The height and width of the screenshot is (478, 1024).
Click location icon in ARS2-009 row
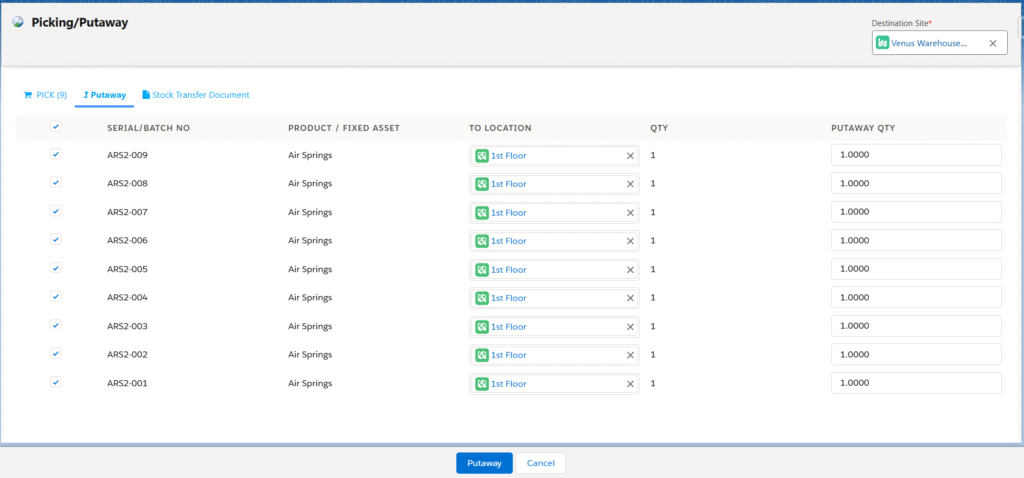click(482, 156)
